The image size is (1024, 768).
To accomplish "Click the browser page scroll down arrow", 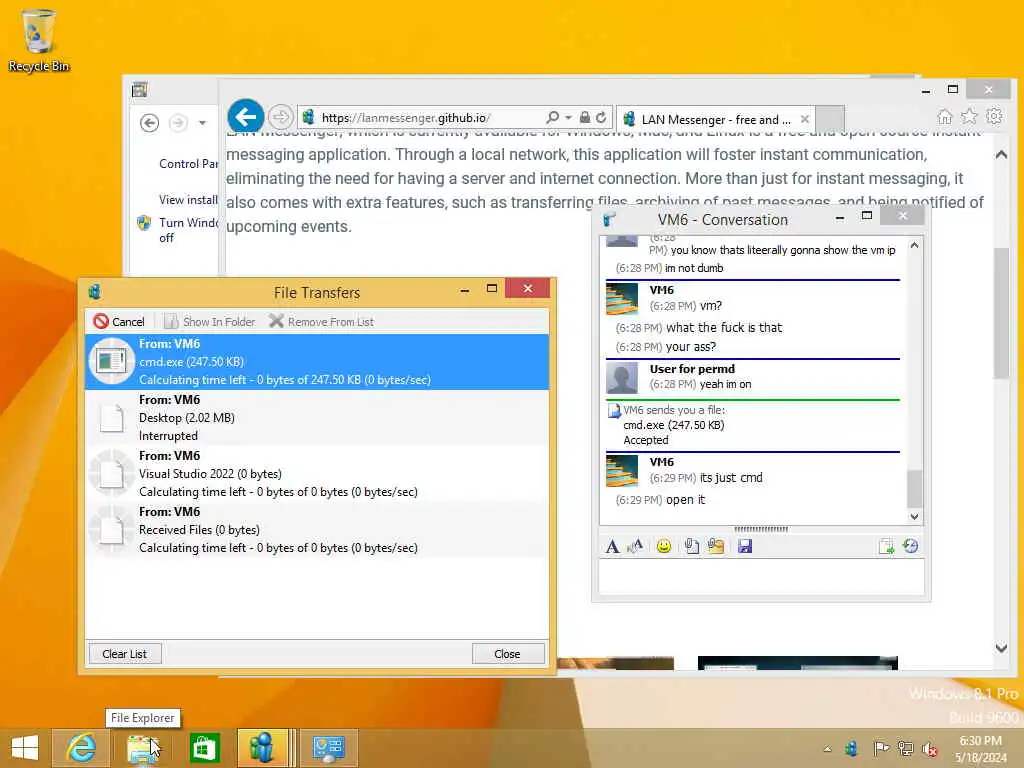I will coord(1001,648).
